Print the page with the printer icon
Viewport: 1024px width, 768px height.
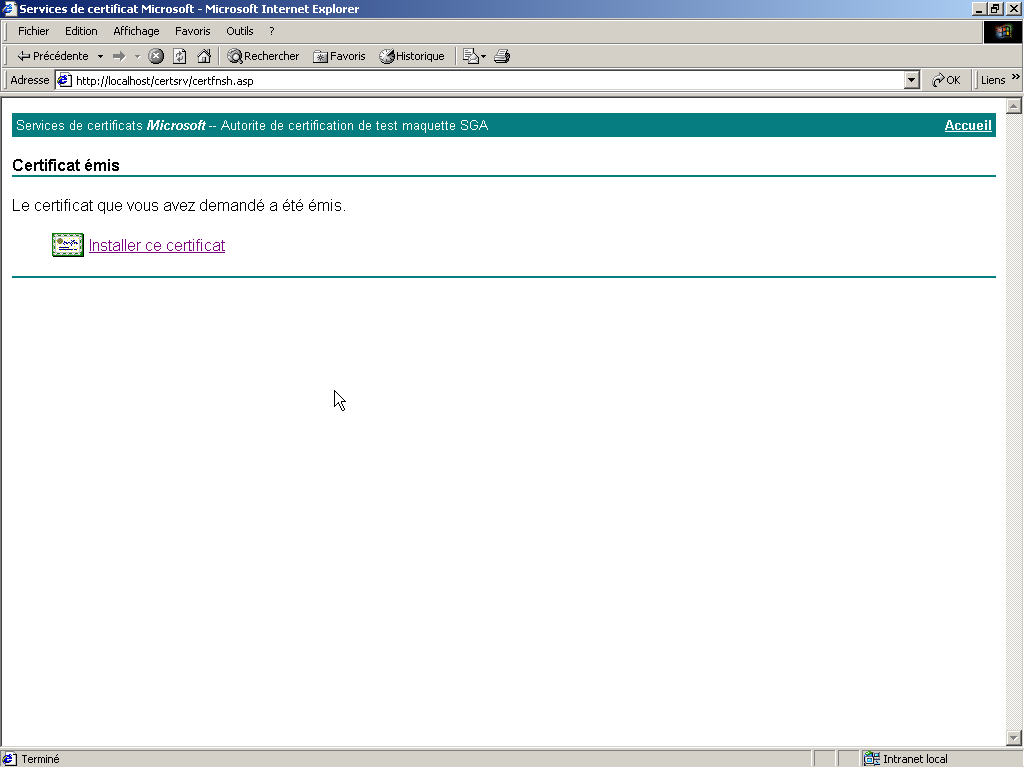click(x=502, y=56)
